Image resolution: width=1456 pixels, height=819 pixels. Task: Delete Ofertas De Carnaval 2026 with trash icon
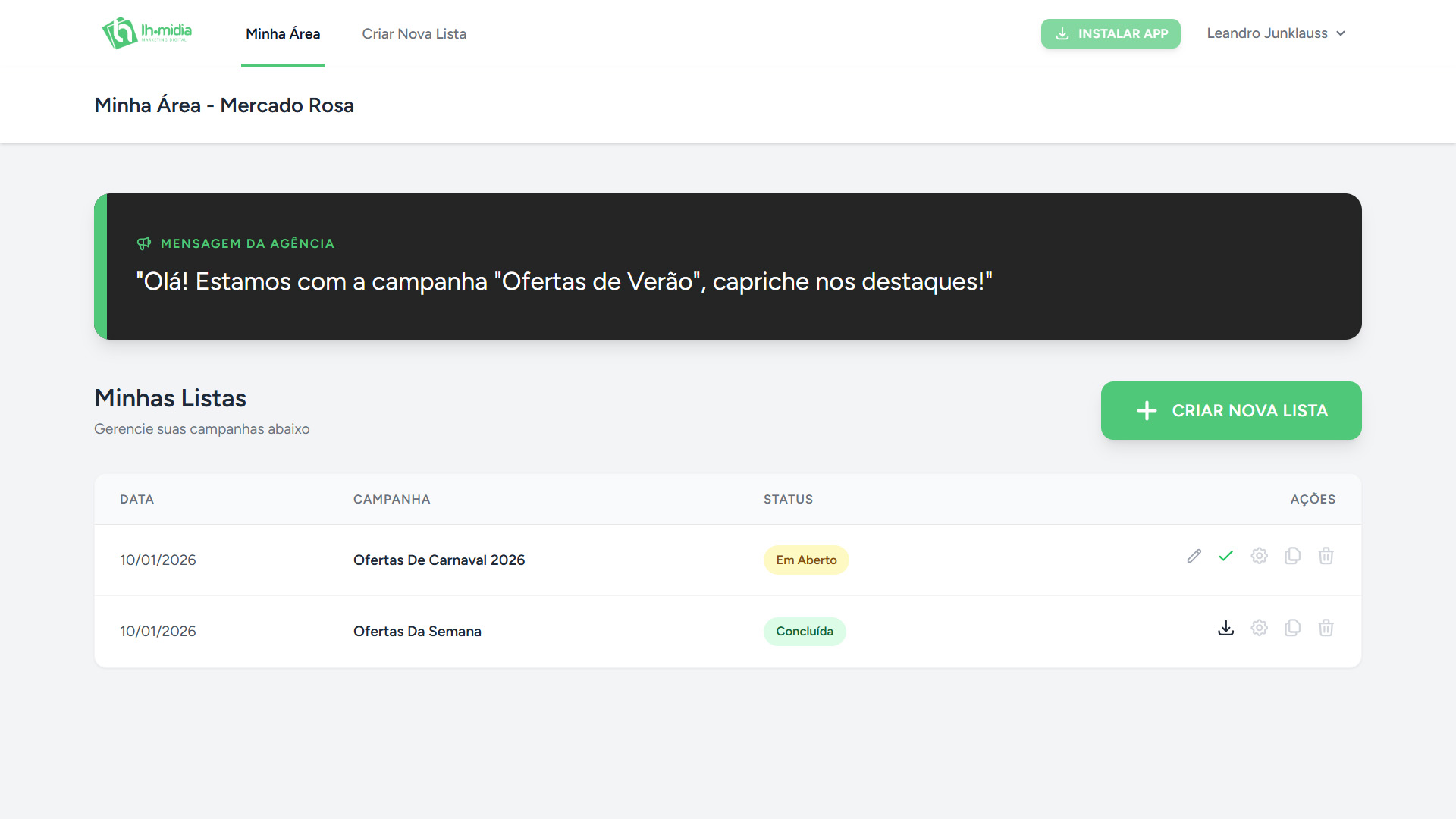(x=1326, y=557)
